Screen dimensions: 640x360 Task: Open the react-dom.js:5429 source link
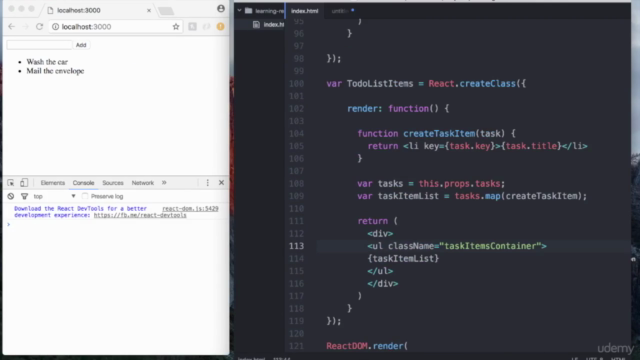(x=190, y=209)
